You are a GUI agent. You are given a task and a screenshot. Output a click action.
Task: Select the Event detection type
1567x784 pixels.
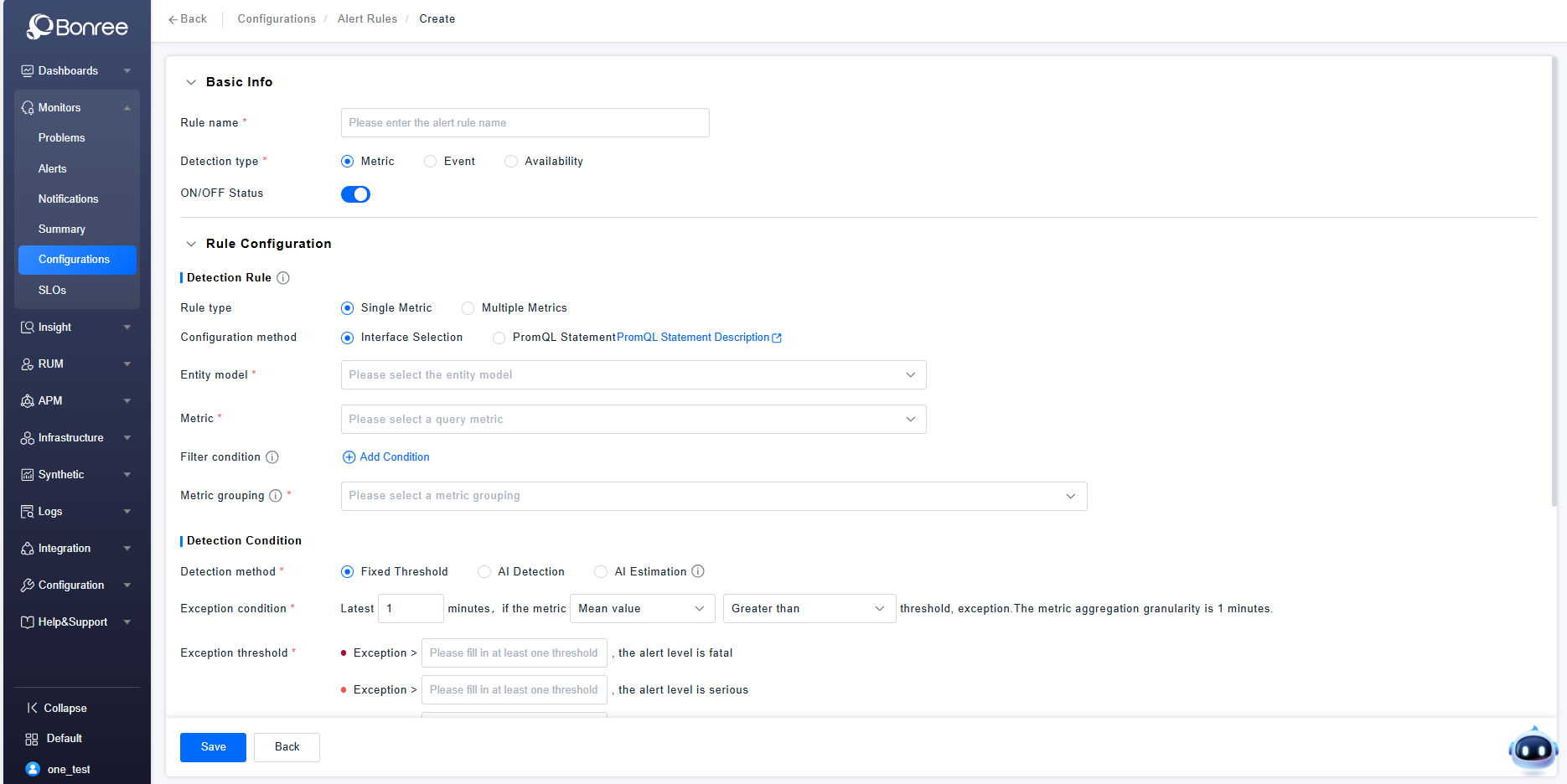point(431,162)
